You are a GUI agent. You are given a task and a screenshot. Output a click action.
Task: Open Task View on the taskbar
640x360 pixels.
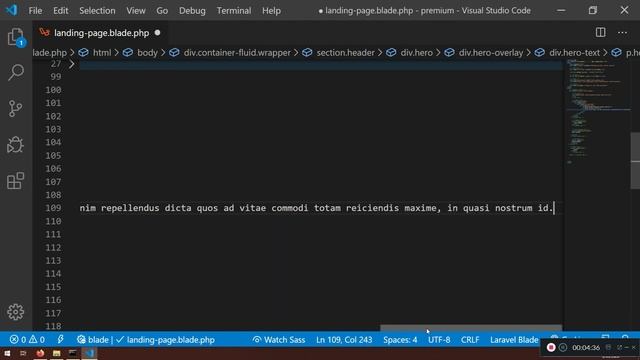click(x=23, y=353)
